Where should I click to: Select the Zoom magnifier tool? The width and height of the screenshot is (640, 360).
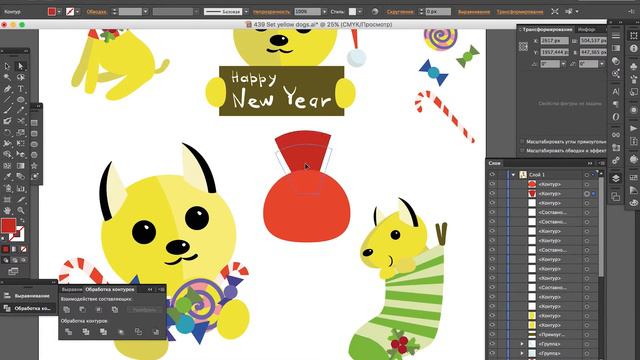pos(20,211)
